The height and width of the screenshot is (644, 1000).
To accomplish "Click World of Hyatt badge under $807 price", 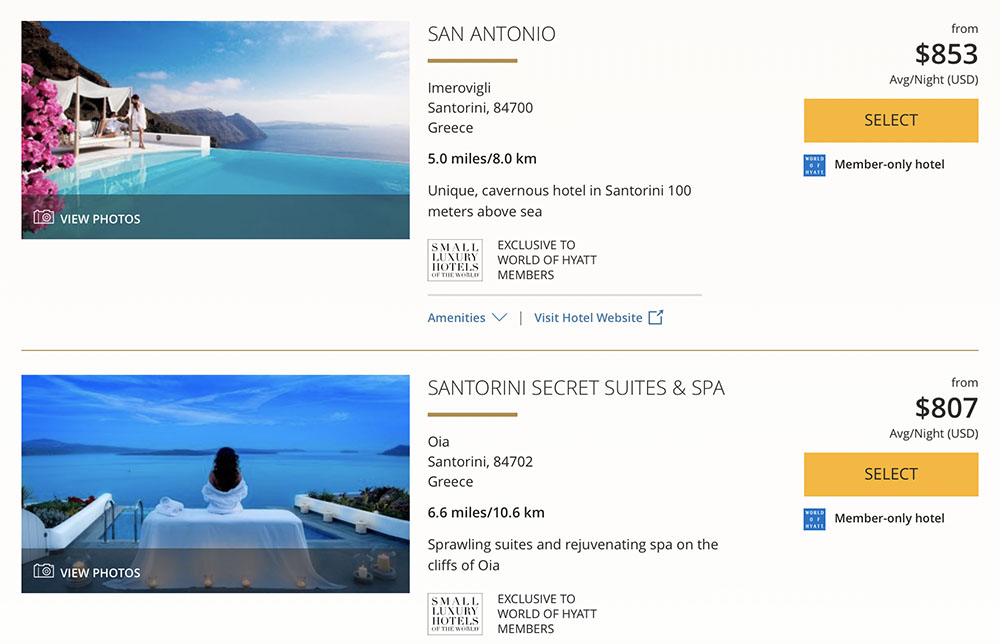I will (814, 519).
